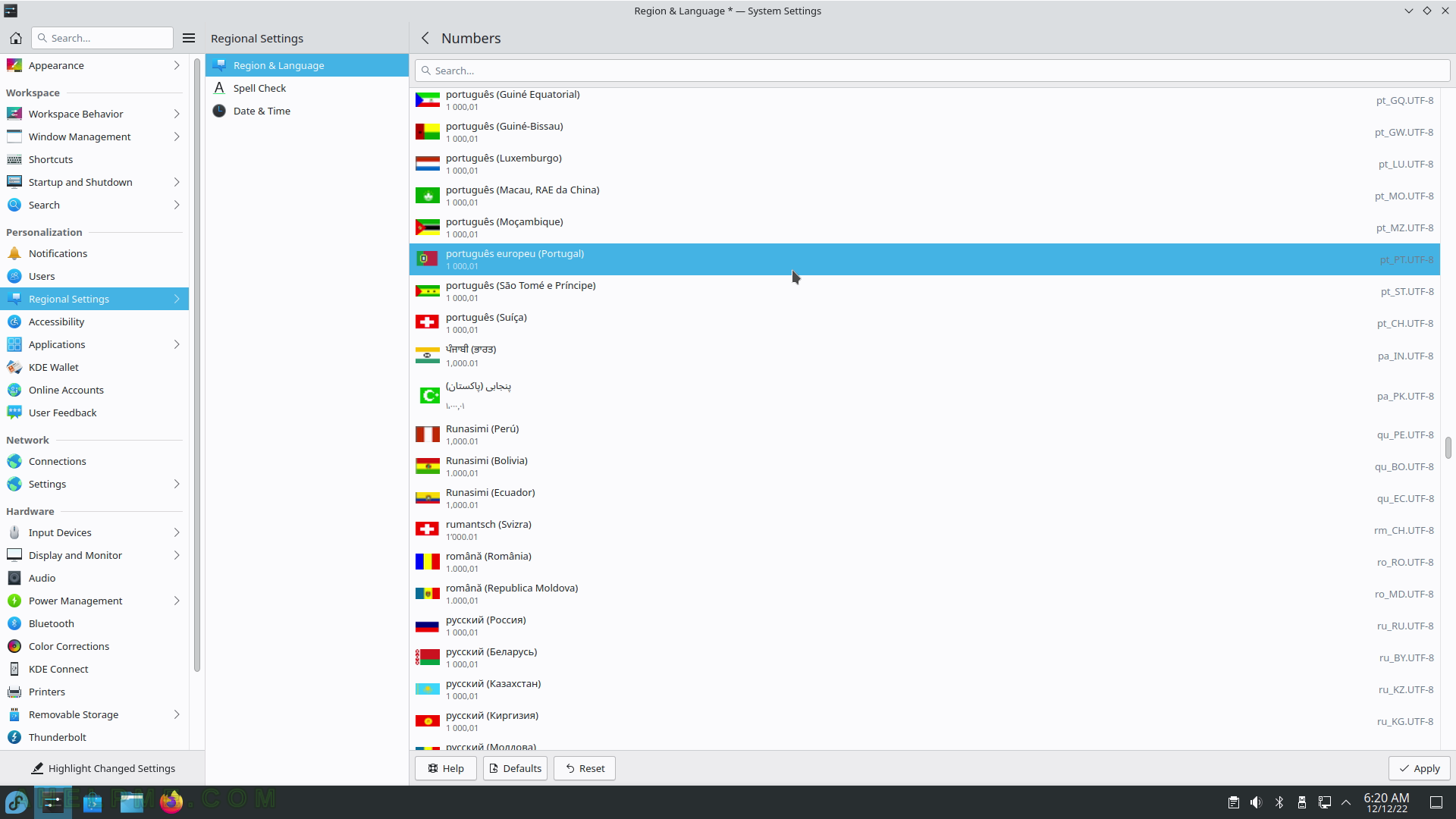Click the Appearance icon in the sidebar

point(14,65)
